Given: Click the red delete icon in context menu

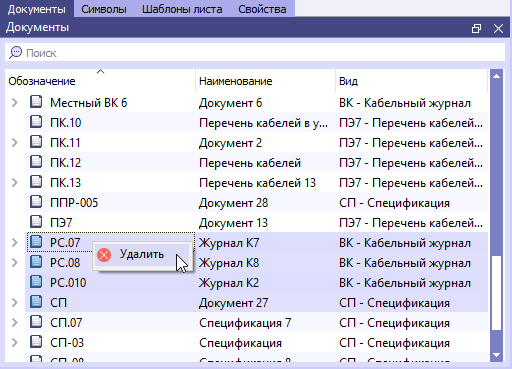Looking at the screenshot, I should [x=104, y=255].
